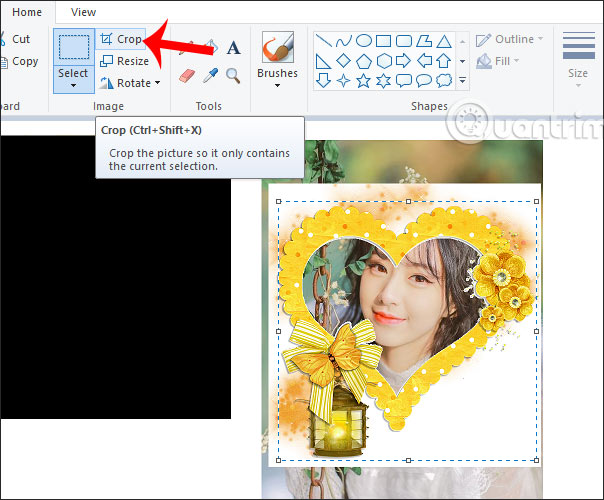This screenshot has width=604, height=500.
Task: Choose the Pentagon shape
Action: [364, 61]
